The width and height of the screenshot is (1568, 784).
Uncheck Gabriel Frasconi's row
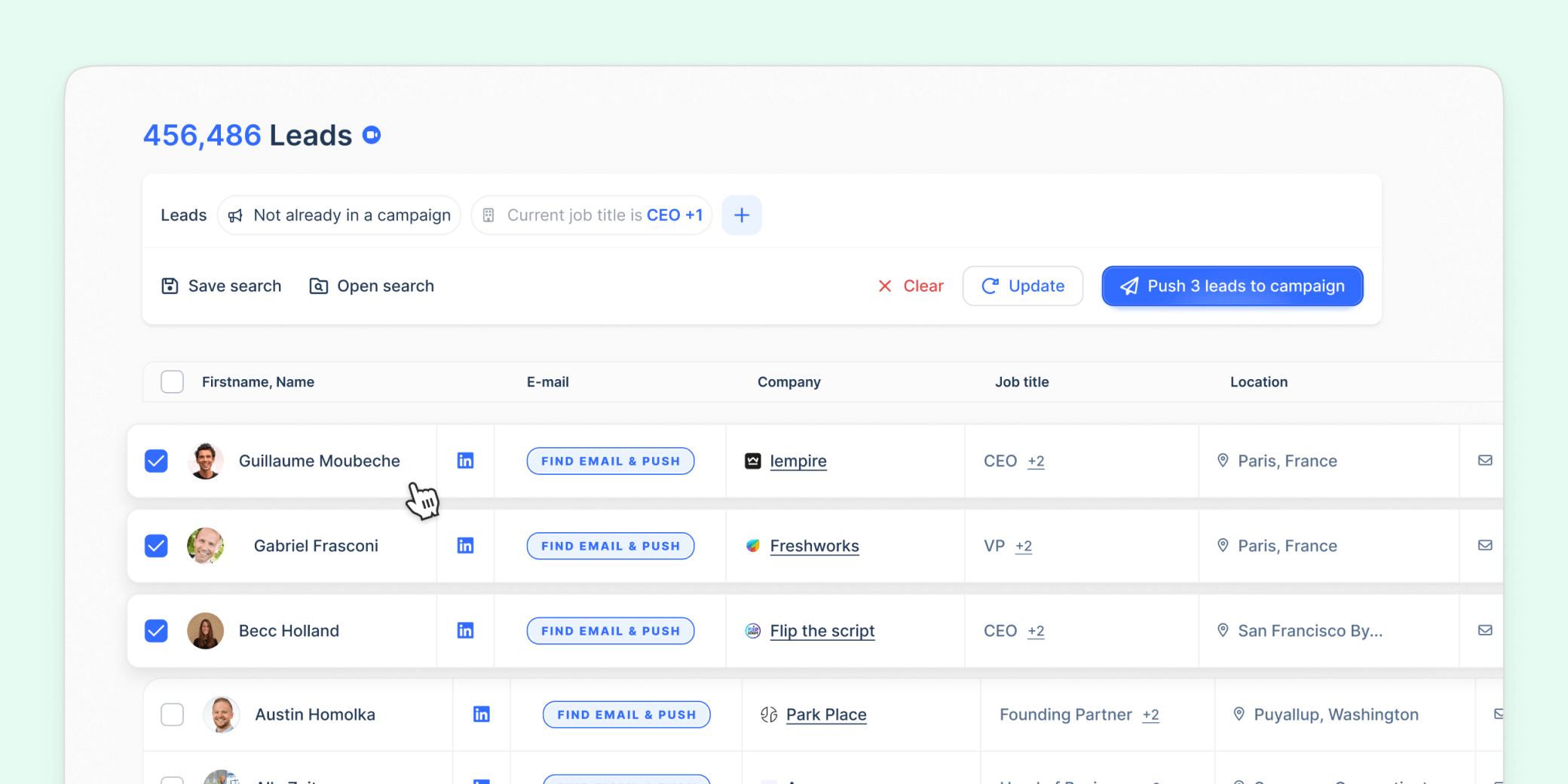pyautogui.click(x=156, y=546)
